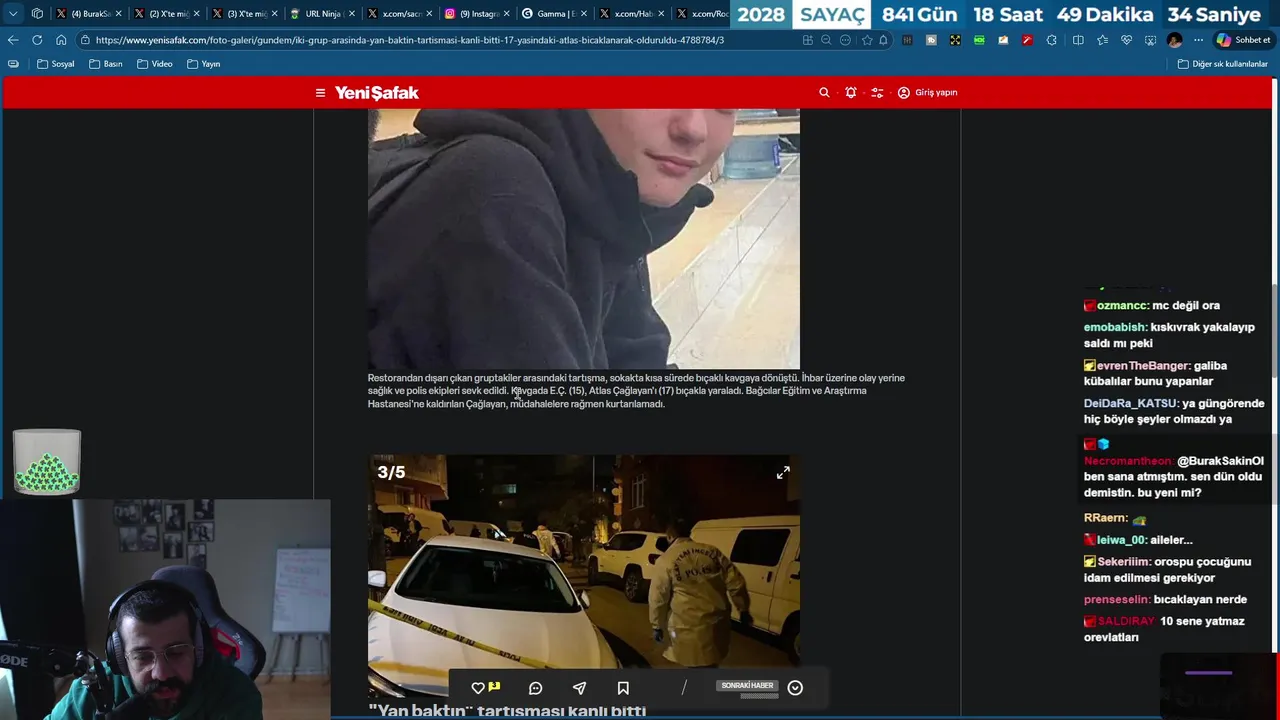Click the bell icon in address bar
This screenshot has height=720, width=1280.
883,40
